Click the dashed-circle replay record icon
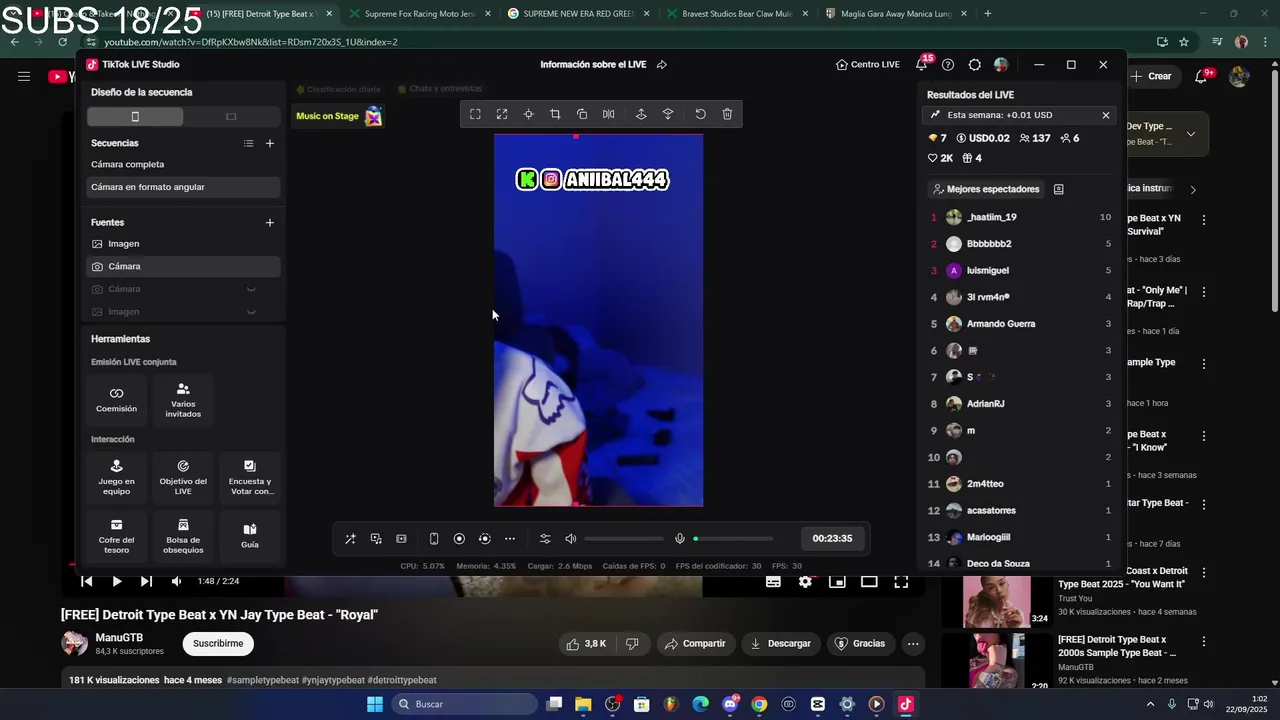Image resolution: width=1280 pixels, height=720 pixels. pos(484,539)
